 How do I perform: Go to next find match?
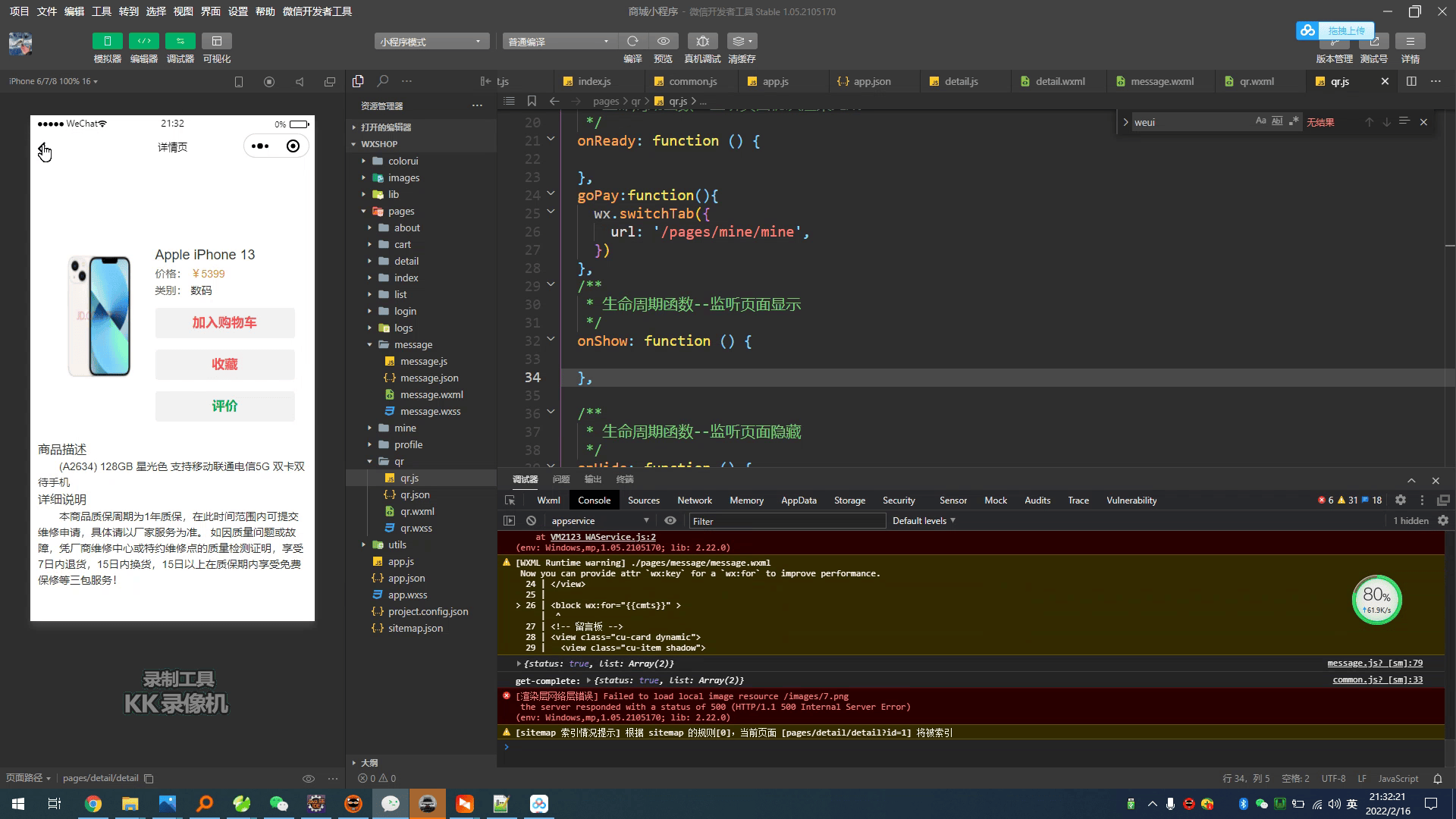click(1386, 122)
